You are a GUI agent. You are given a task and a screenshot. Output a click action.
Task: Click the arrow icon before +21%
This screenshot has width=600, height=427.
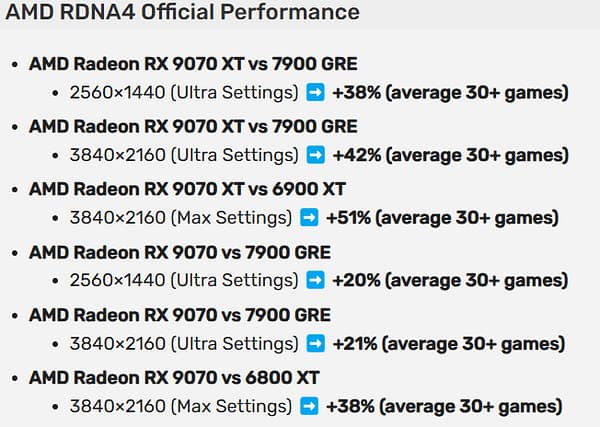click(x=315, y=344)
